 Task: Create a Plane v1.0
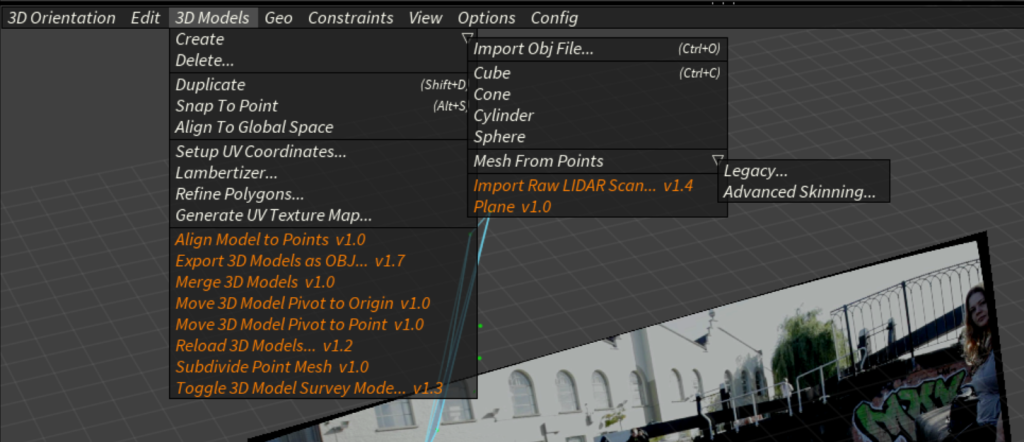tap(598, 206)
